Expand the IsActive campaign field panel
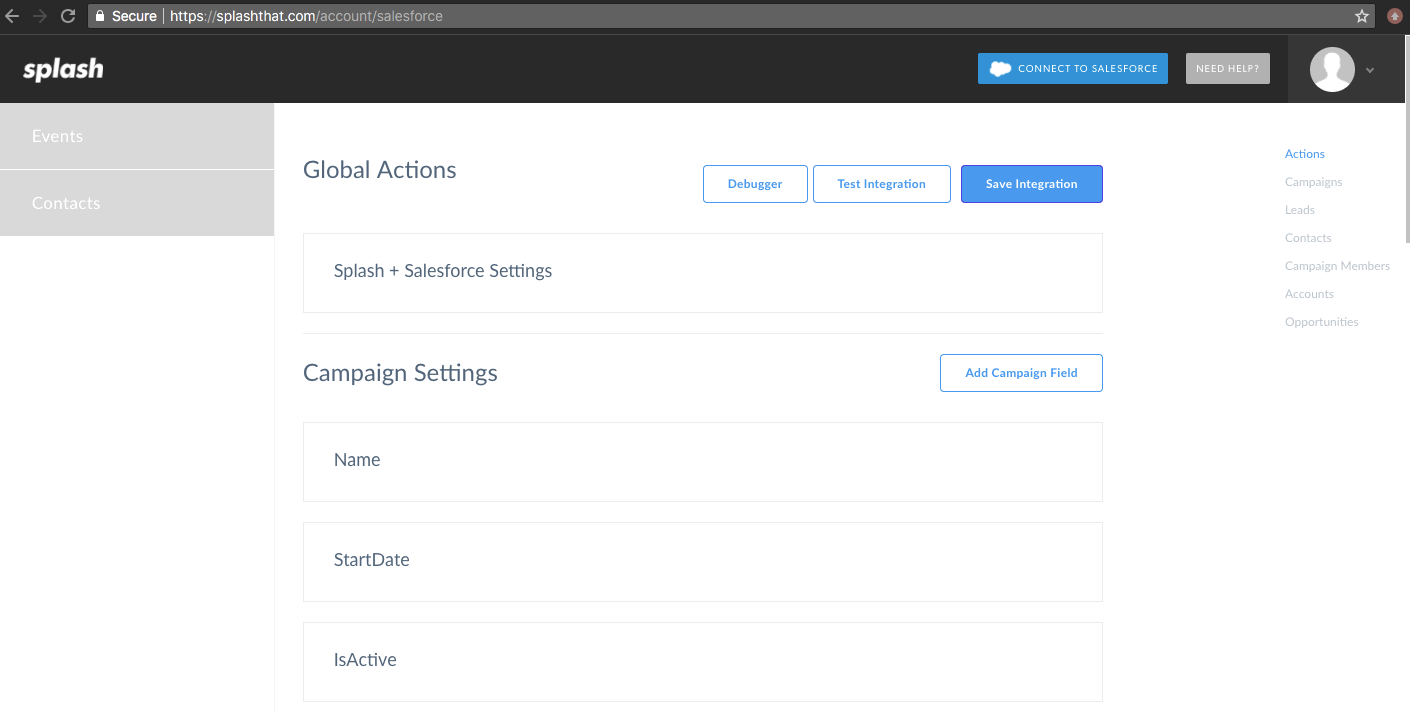The width and height of the screenshot is (1410, 713). click(x=703, y=662)
